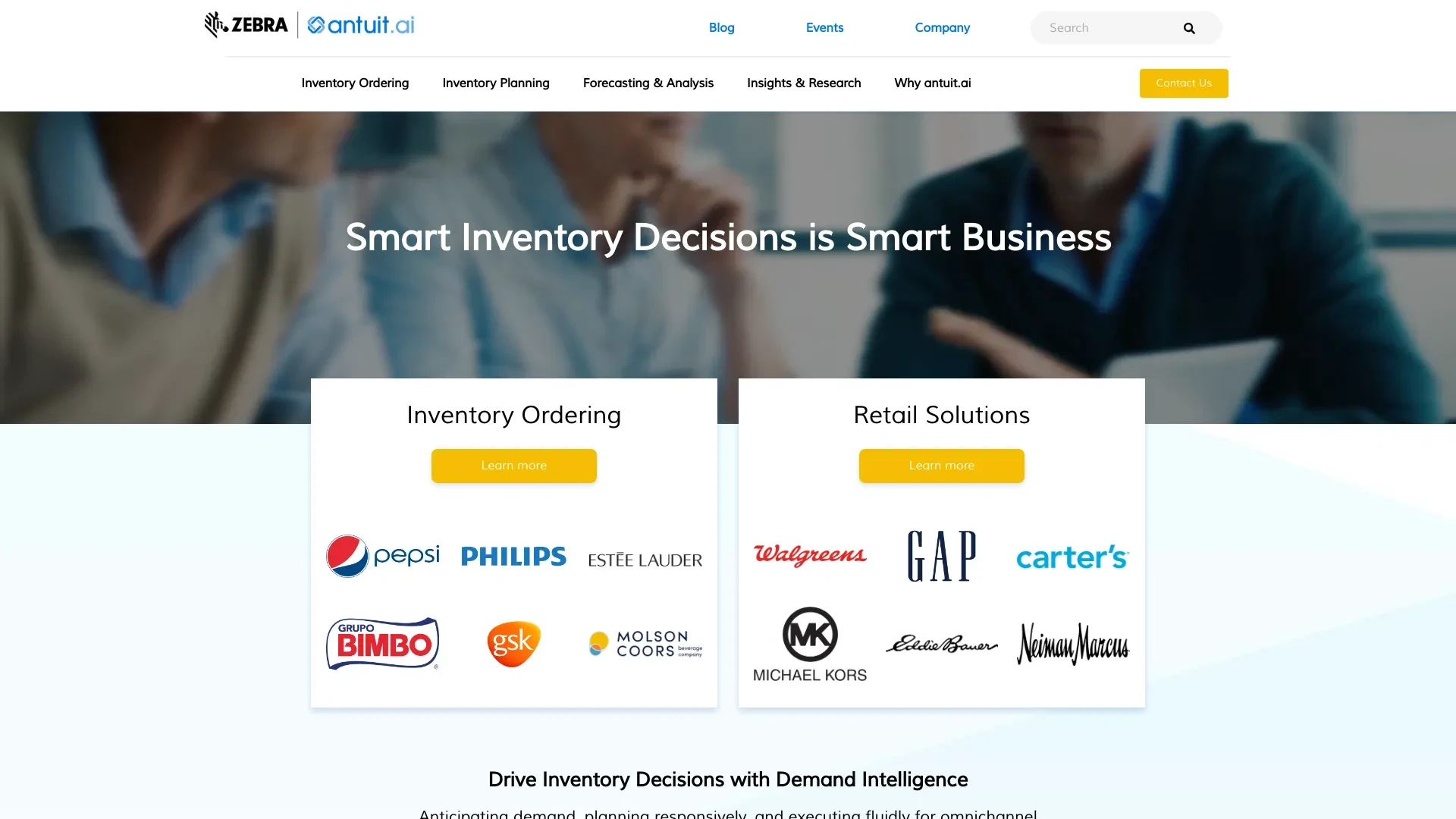Click Learn more for Inventory Ordering
The image size is (1456, 819).
(x=514, y=465)
